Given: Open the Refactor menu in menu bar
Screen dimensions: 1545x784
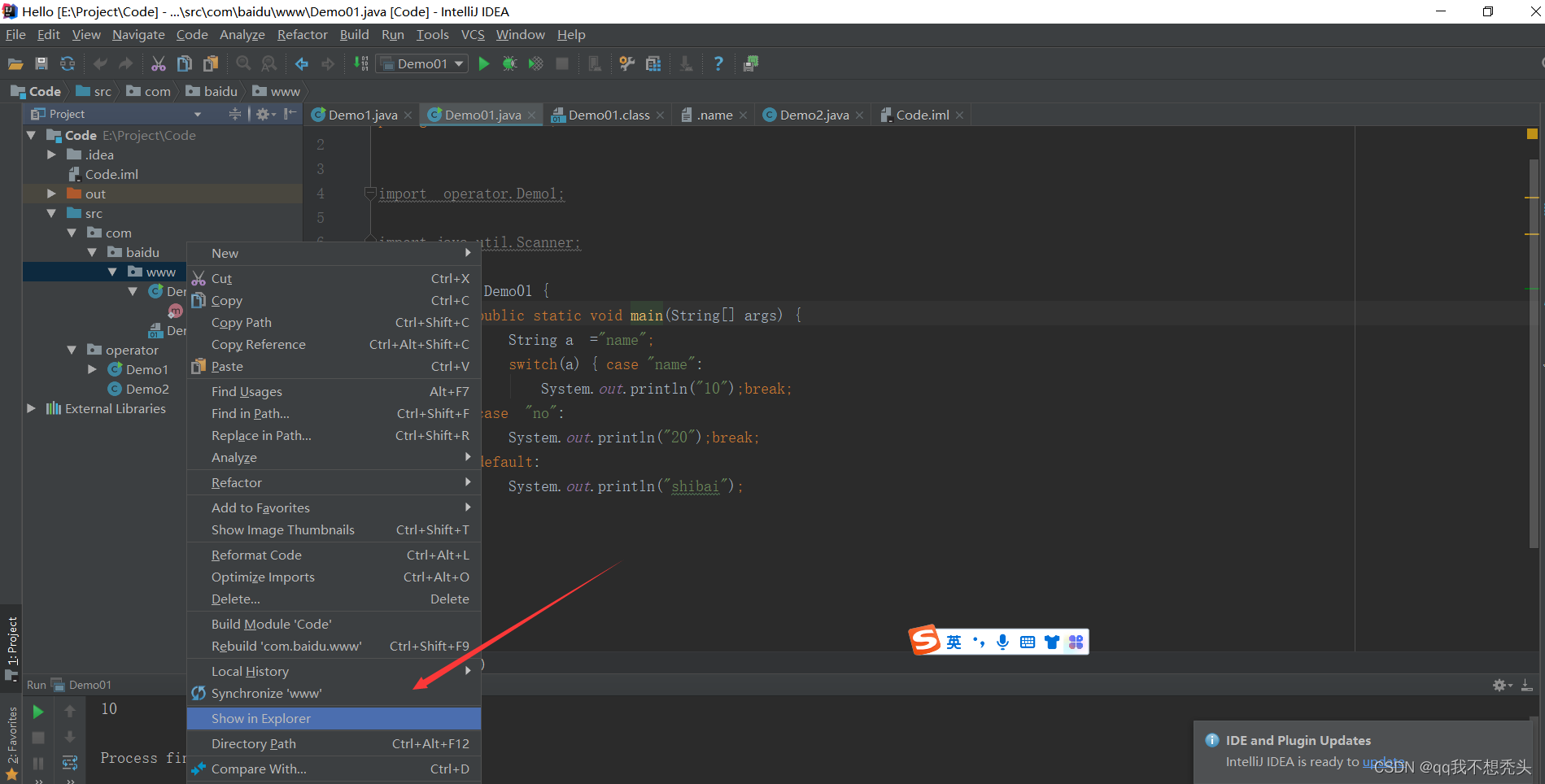Looking at the screenshot, I should coord(302,34).
